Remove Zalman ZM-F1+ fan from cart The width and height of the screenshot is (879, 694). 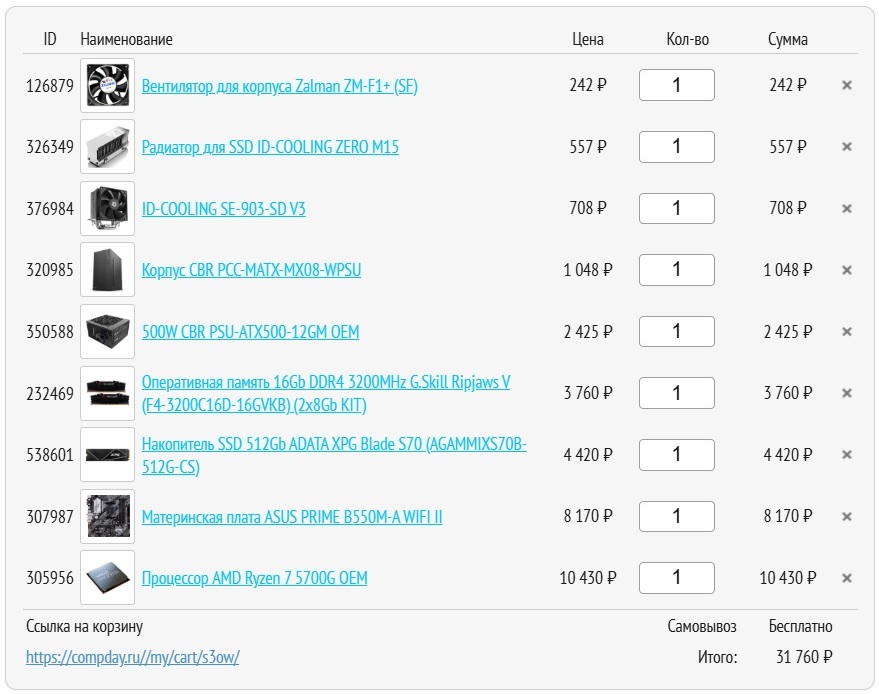click(x=846, y=86)
